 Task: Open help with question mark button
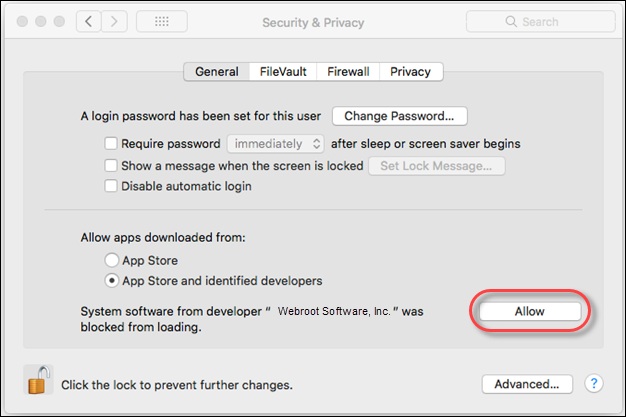[594, 383]
